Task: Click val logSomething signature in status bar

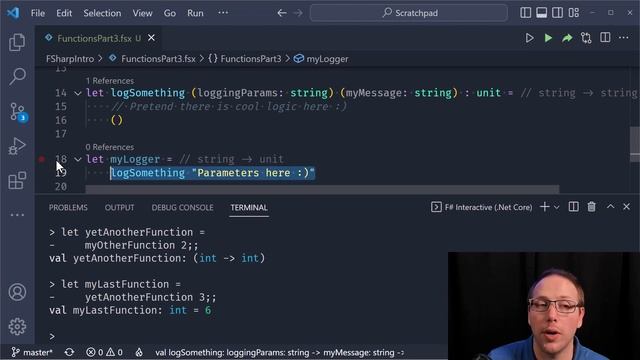Action: [280, 352]
